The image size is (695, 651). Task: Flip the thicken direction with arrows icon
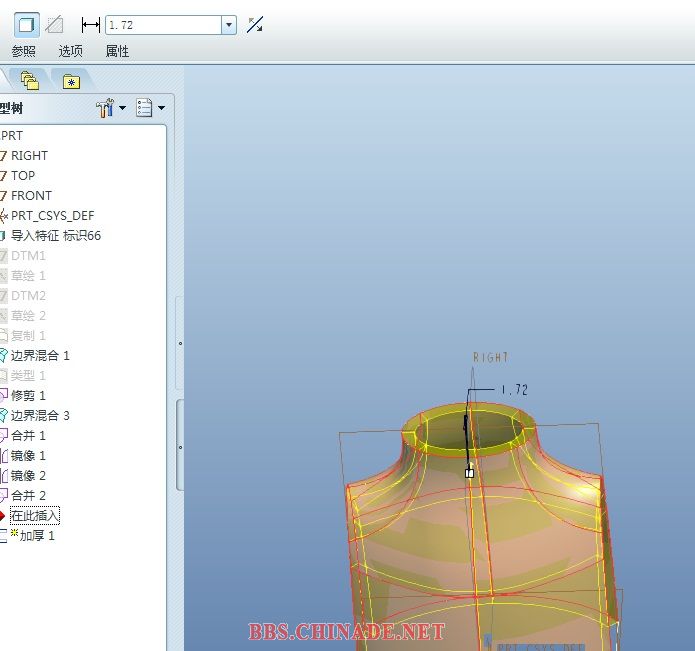pyautogui.click(x=255, y=24)
